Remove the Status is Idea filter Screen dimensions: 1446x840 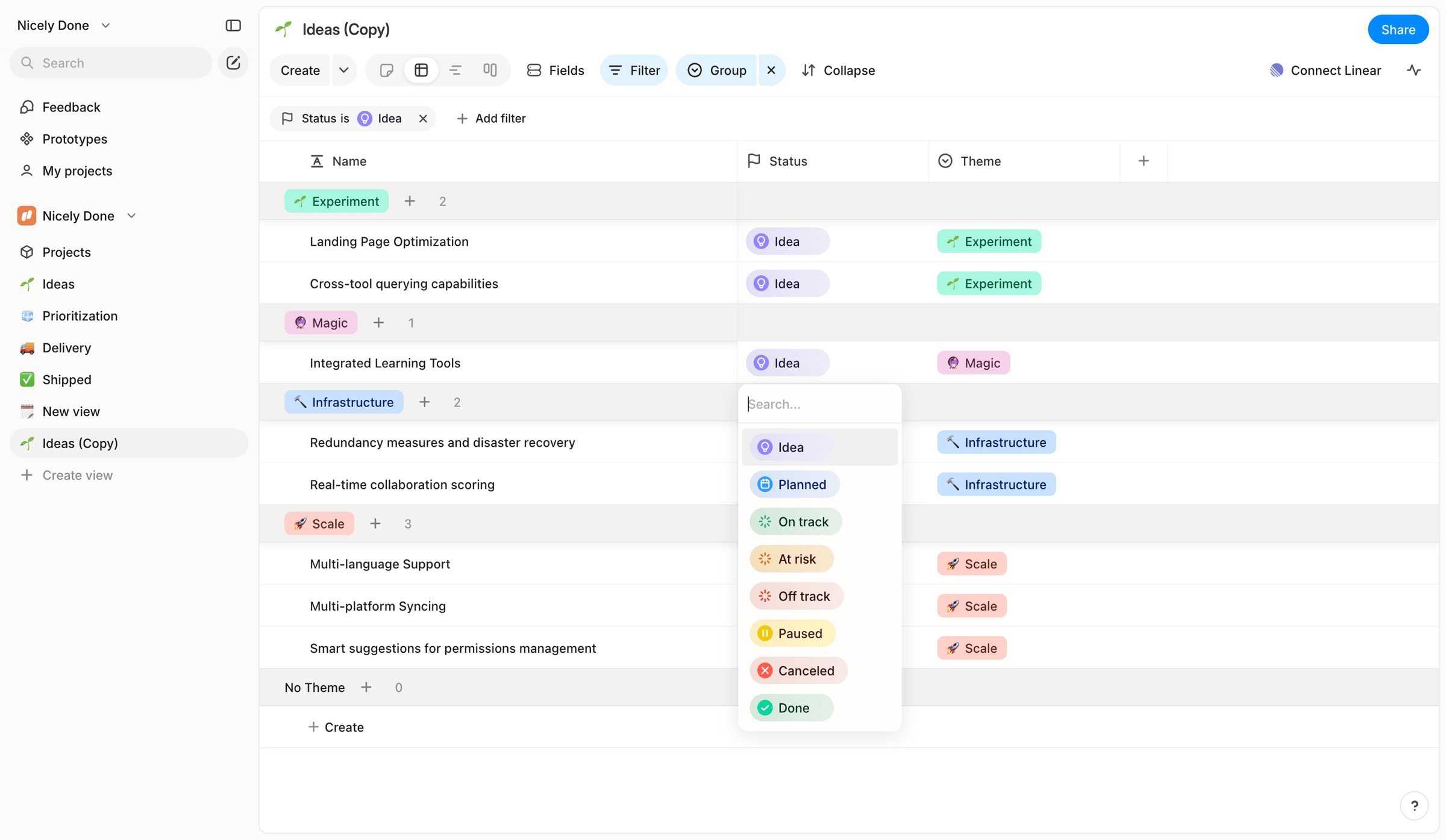[423, 119]
